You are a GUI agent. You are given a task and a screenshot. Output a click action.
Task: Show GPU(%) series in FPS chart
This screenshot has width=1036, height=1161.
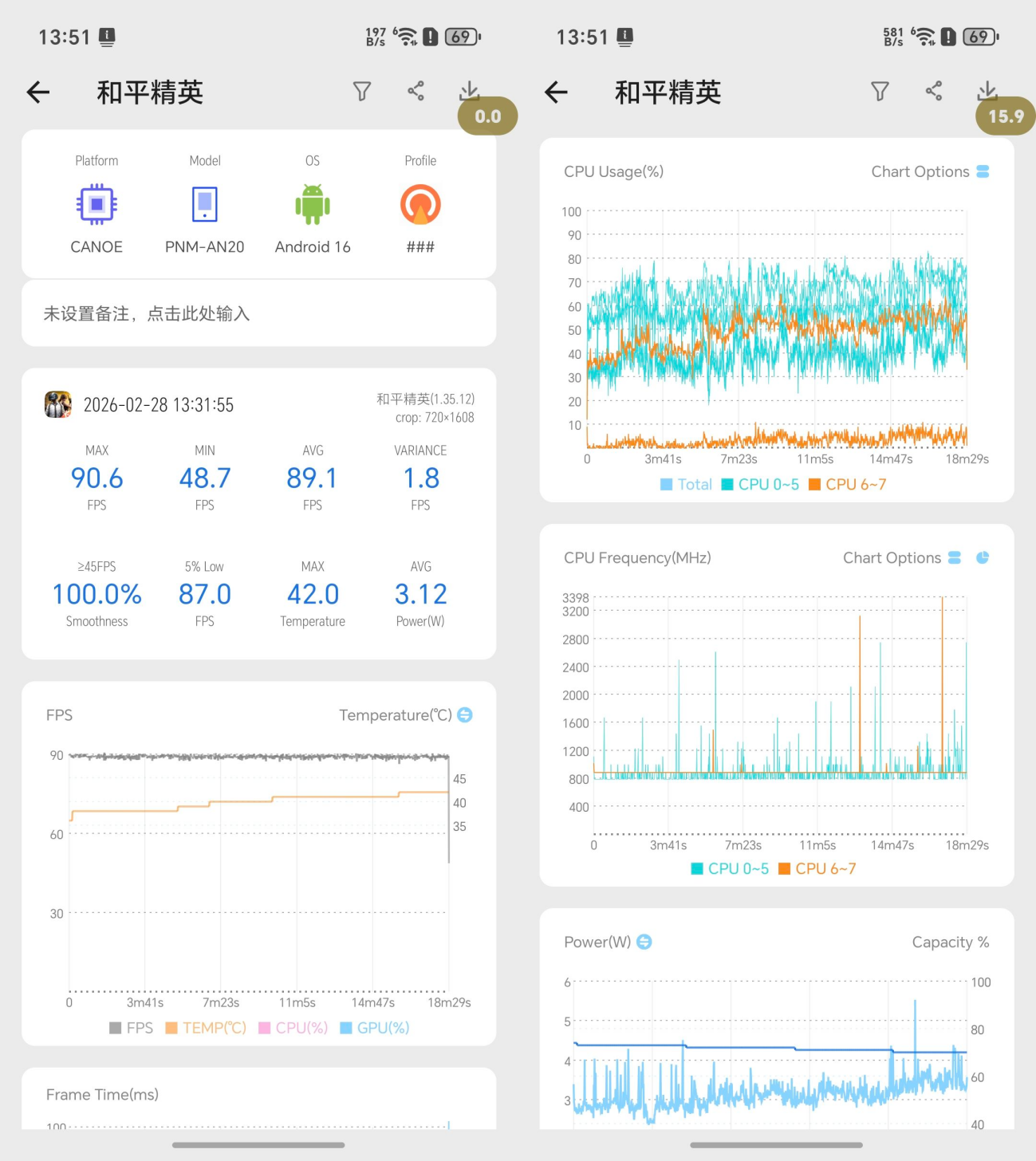[x=374, y=1028]
